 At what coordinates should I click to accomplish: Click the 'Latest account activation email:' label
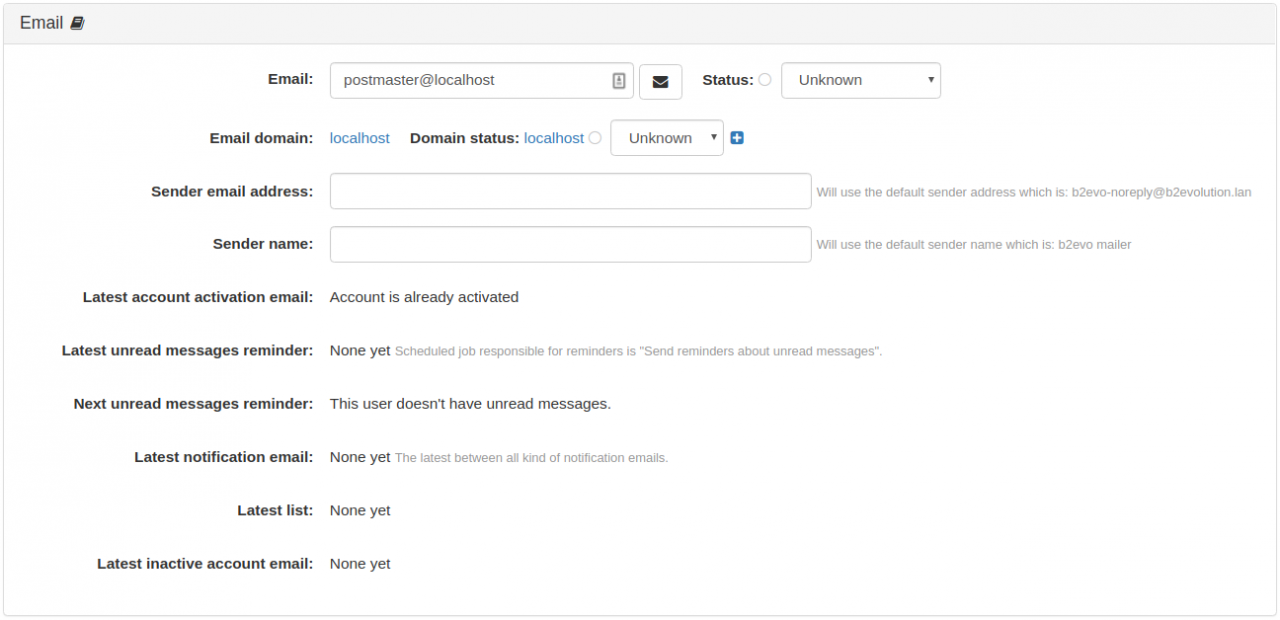(x=198, y=297)
